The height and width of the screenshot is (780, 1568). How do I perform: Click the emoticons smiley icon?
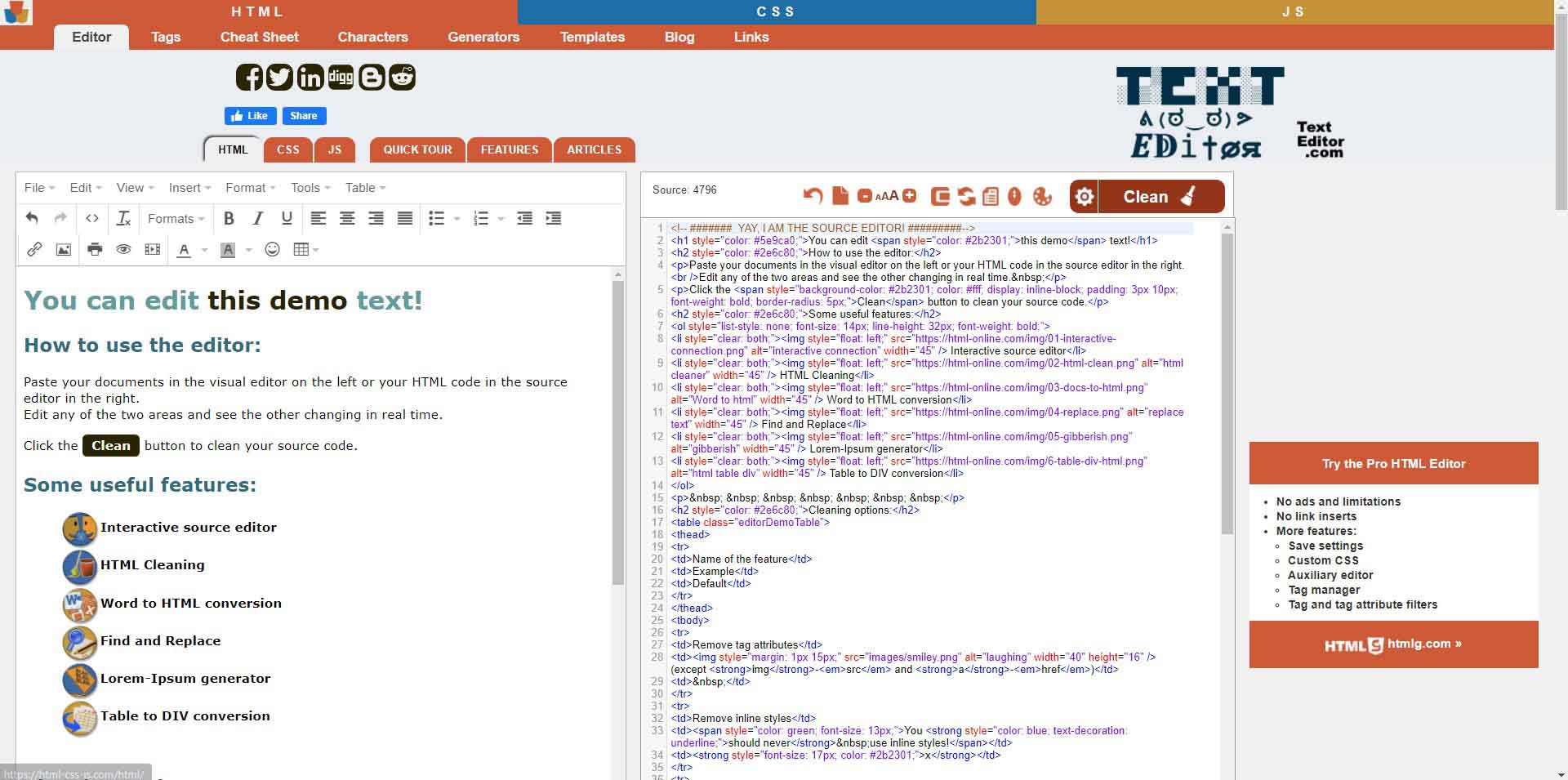[273, 250]
